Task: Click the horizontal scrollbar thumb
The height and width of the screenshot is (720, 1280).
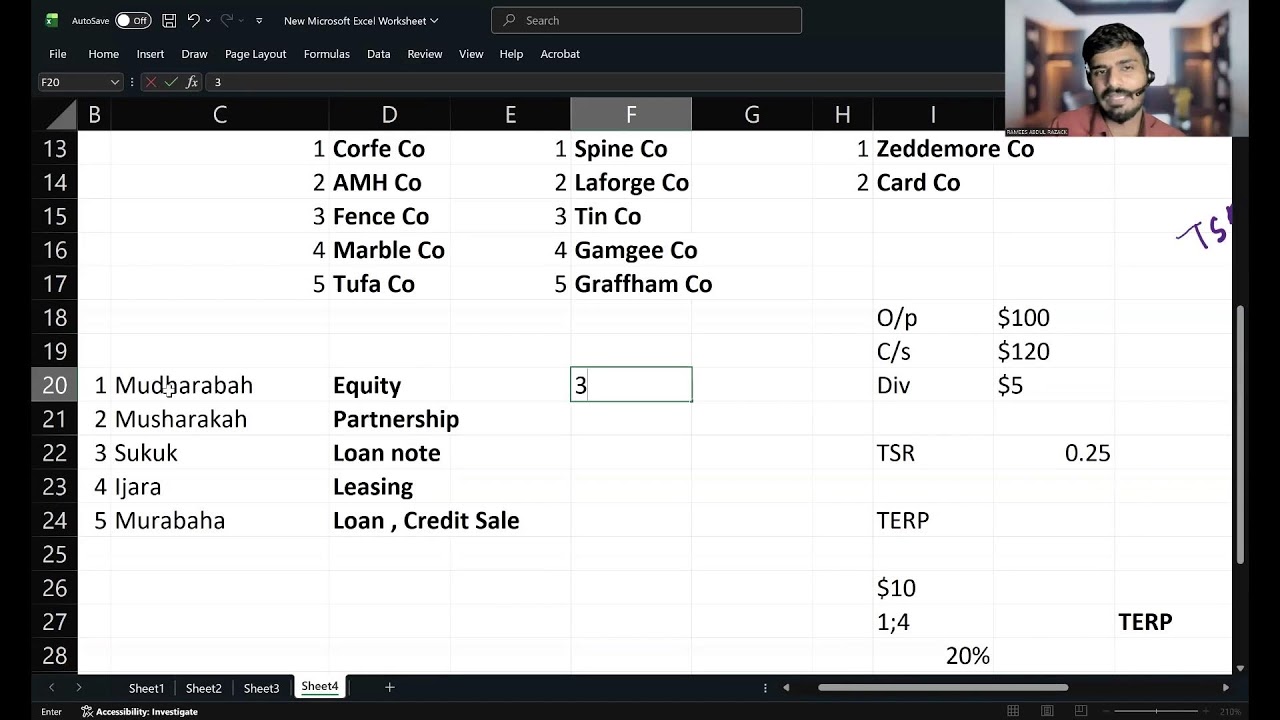Action: (943, 687)
